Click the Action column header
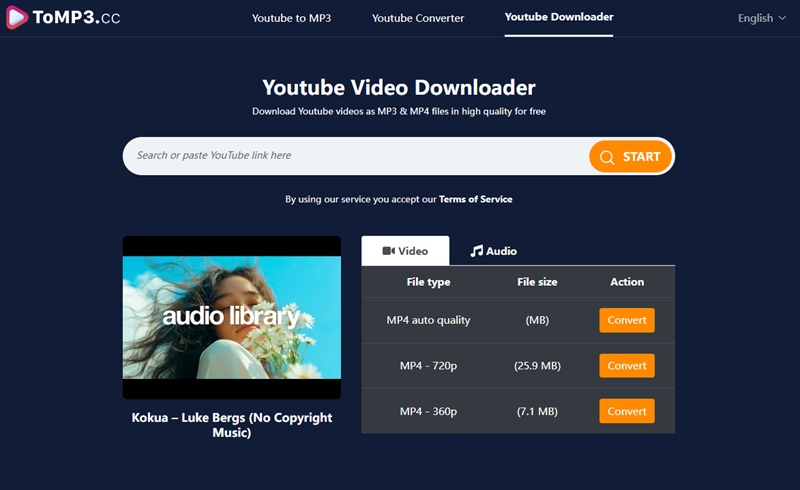The width and height of the screenshot is (800, 490). click(x=627, y=282)
